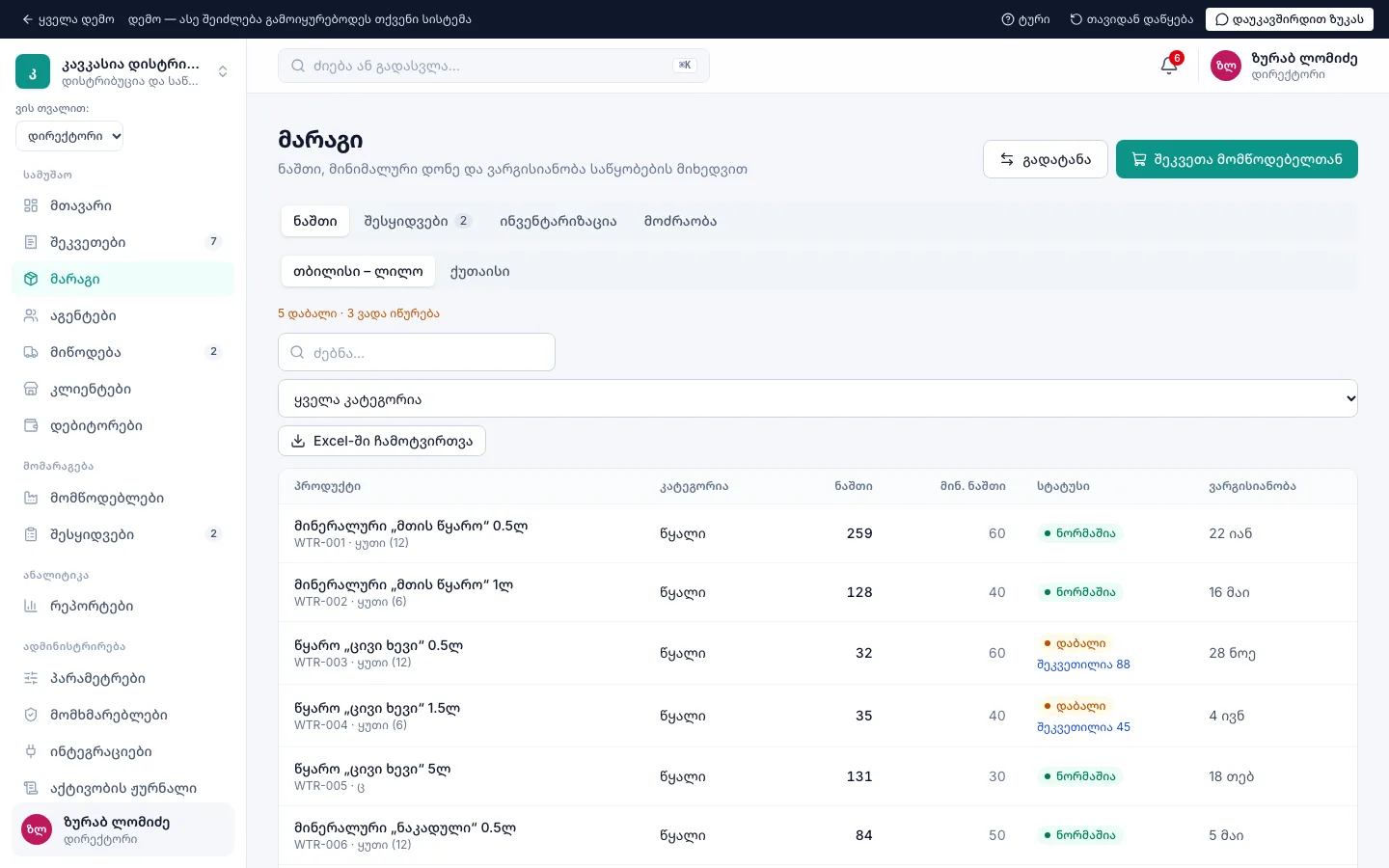This screenshot has width=1389, height=868.
Task: Click the კლიენტები store icon
Action: (31, 389)
